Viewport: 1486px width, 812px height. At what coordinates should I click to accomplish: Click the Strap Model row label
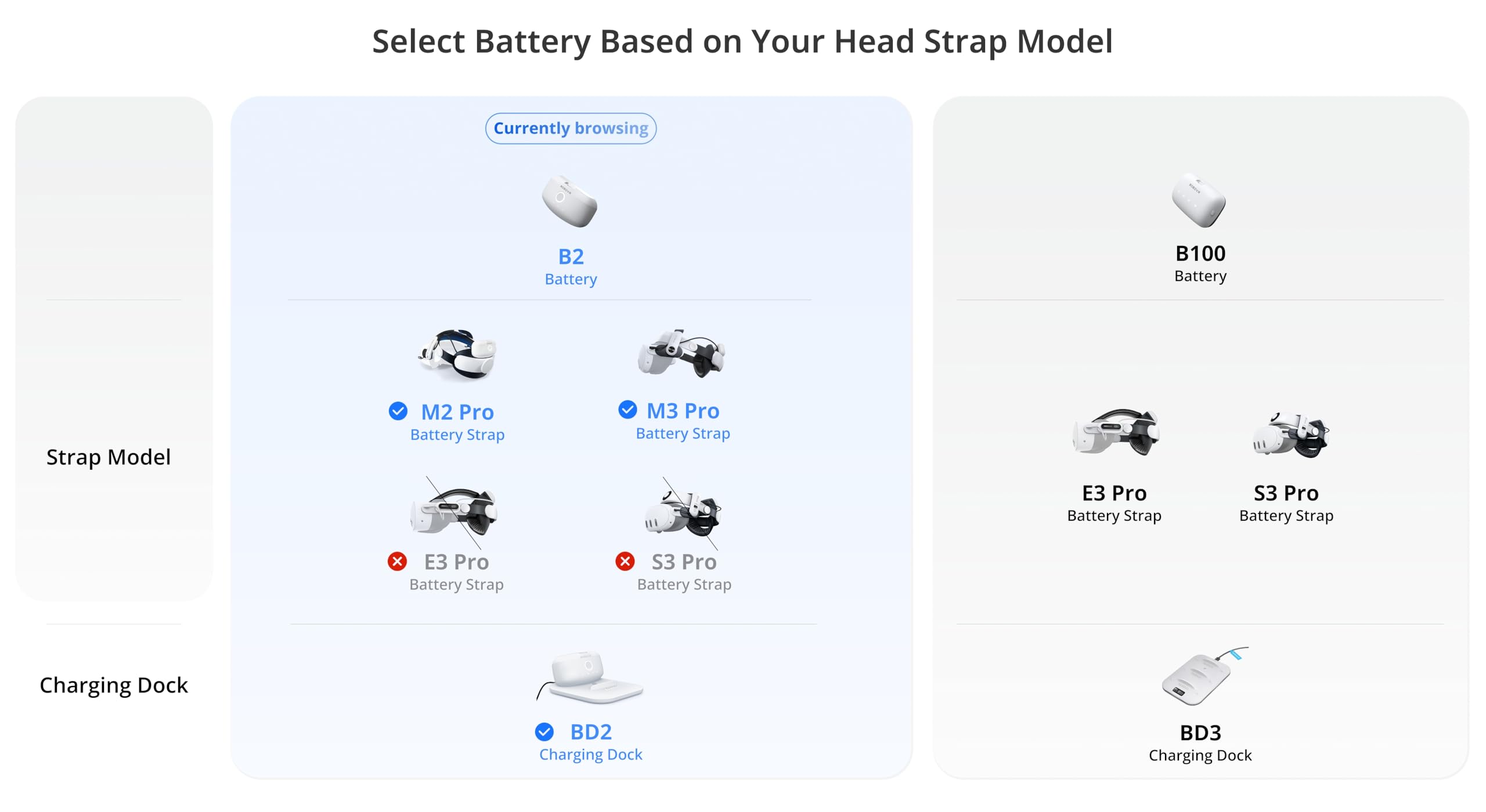tap(109, 457)
